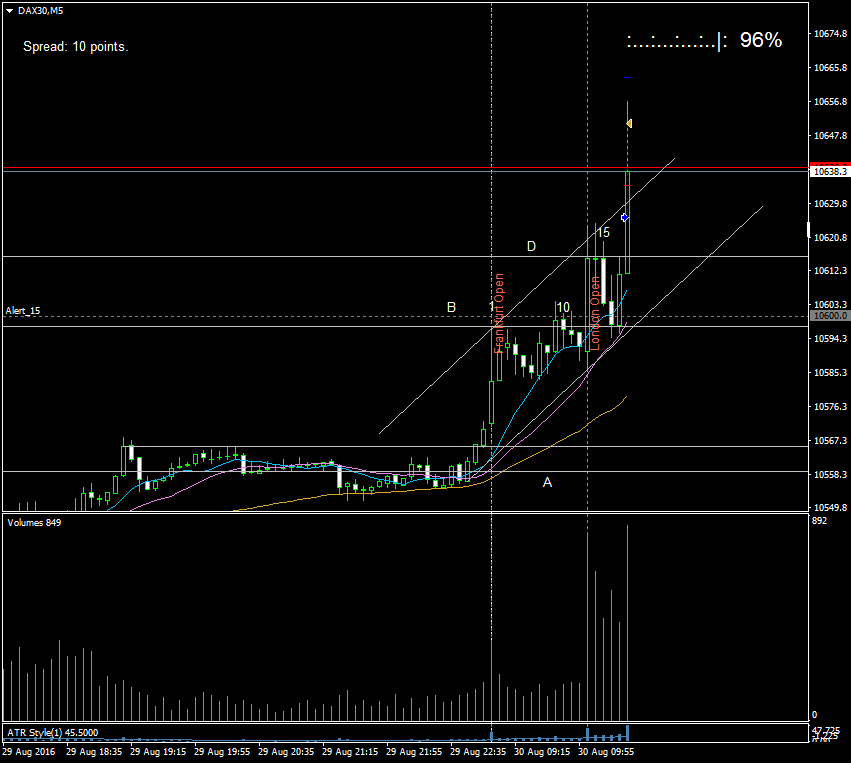This screenshot has height=763, width=851.
Task: Click the Alert_15 horizontal line label
Action: point(22,311)
